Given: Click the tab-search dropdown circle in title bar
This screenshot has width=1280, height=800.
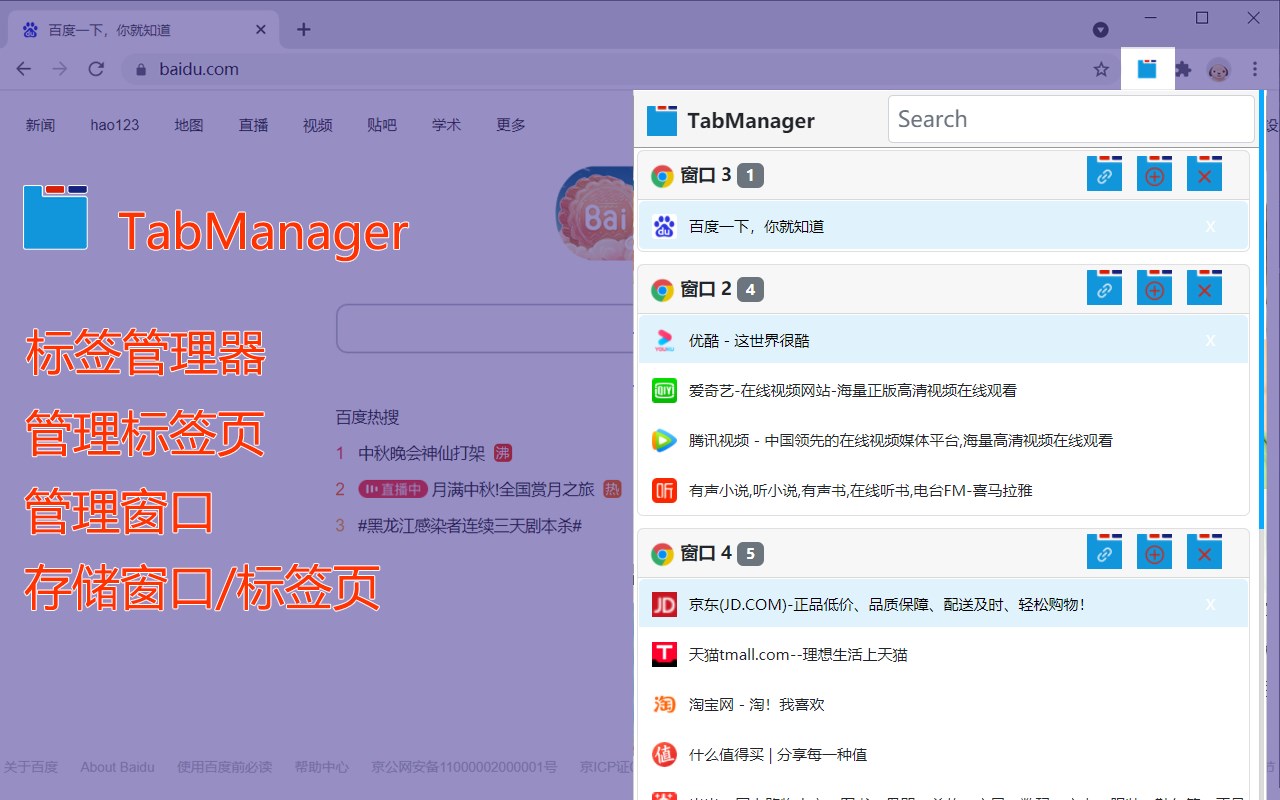Looking at the screenshot, I should tap(1101, 29).
